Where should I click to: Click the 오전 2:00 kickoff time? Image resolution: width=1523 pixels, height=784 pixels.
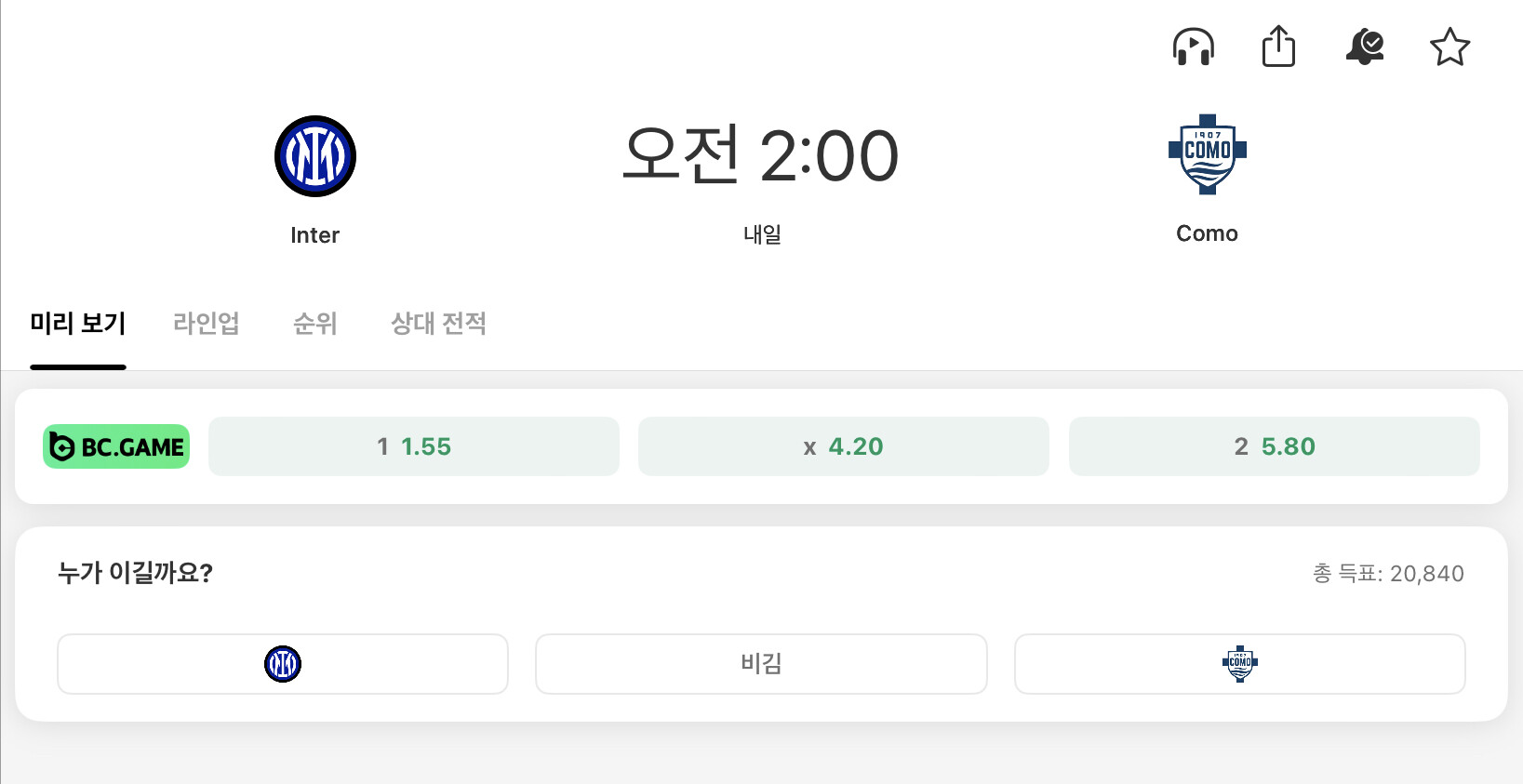pyautogui.click(x=761, y=156)
